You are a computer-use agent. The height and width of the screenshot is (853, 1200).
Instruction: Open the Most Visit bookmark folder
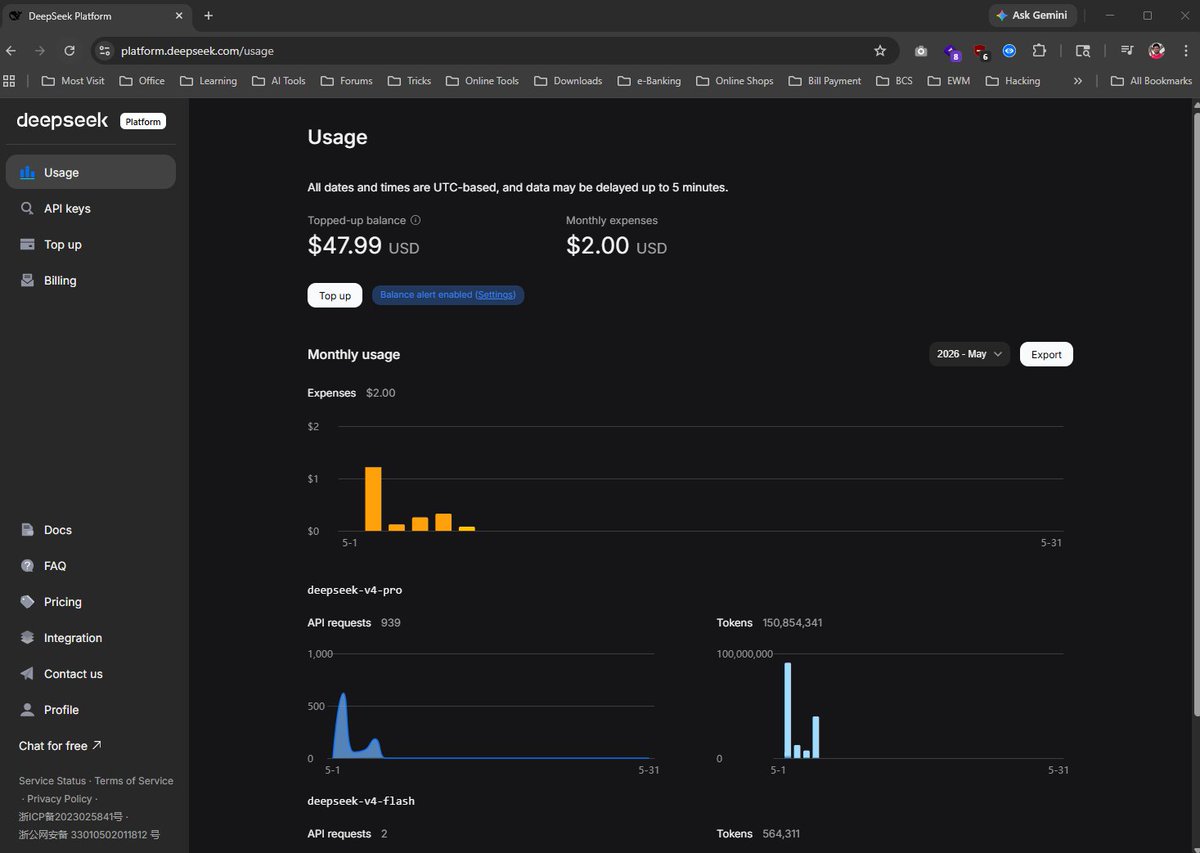point(73,81)
